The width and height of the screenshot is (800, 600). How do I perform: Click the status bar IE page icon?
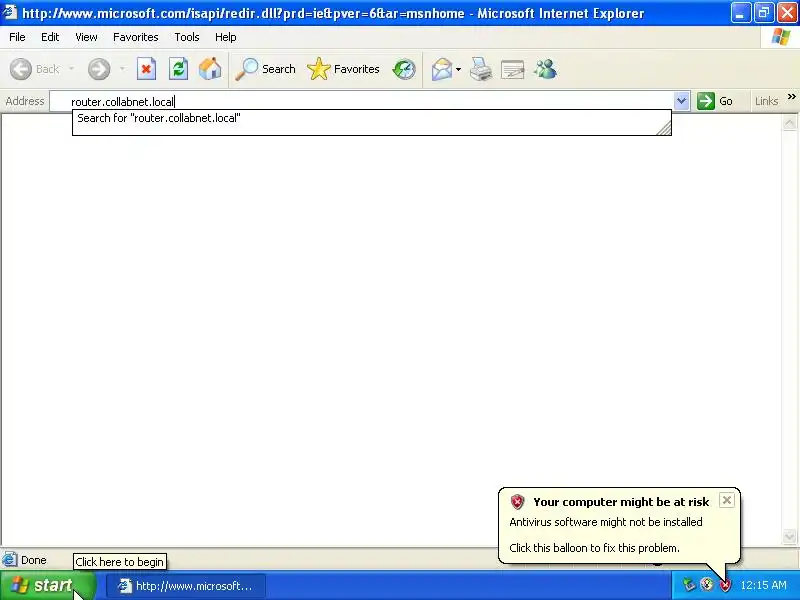pos(10,560)
